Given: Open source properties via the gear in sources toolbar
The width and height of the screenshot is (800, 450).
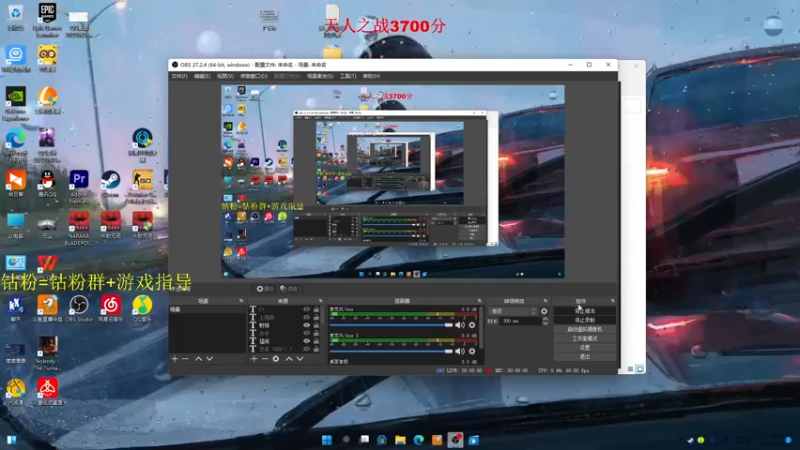Looking at the screenshot, I should [276, 359].
